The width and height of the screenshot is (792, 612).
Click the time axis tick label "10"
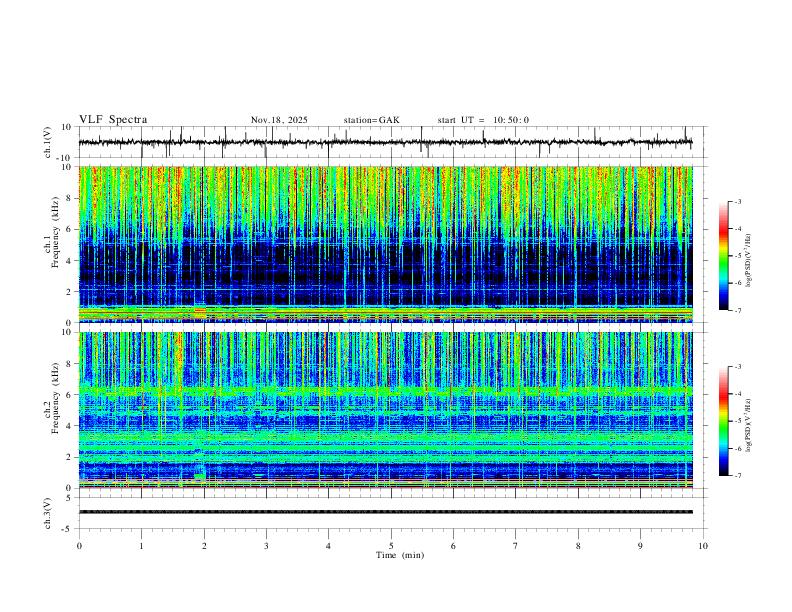pyautogui.click(x=703, y=546)
